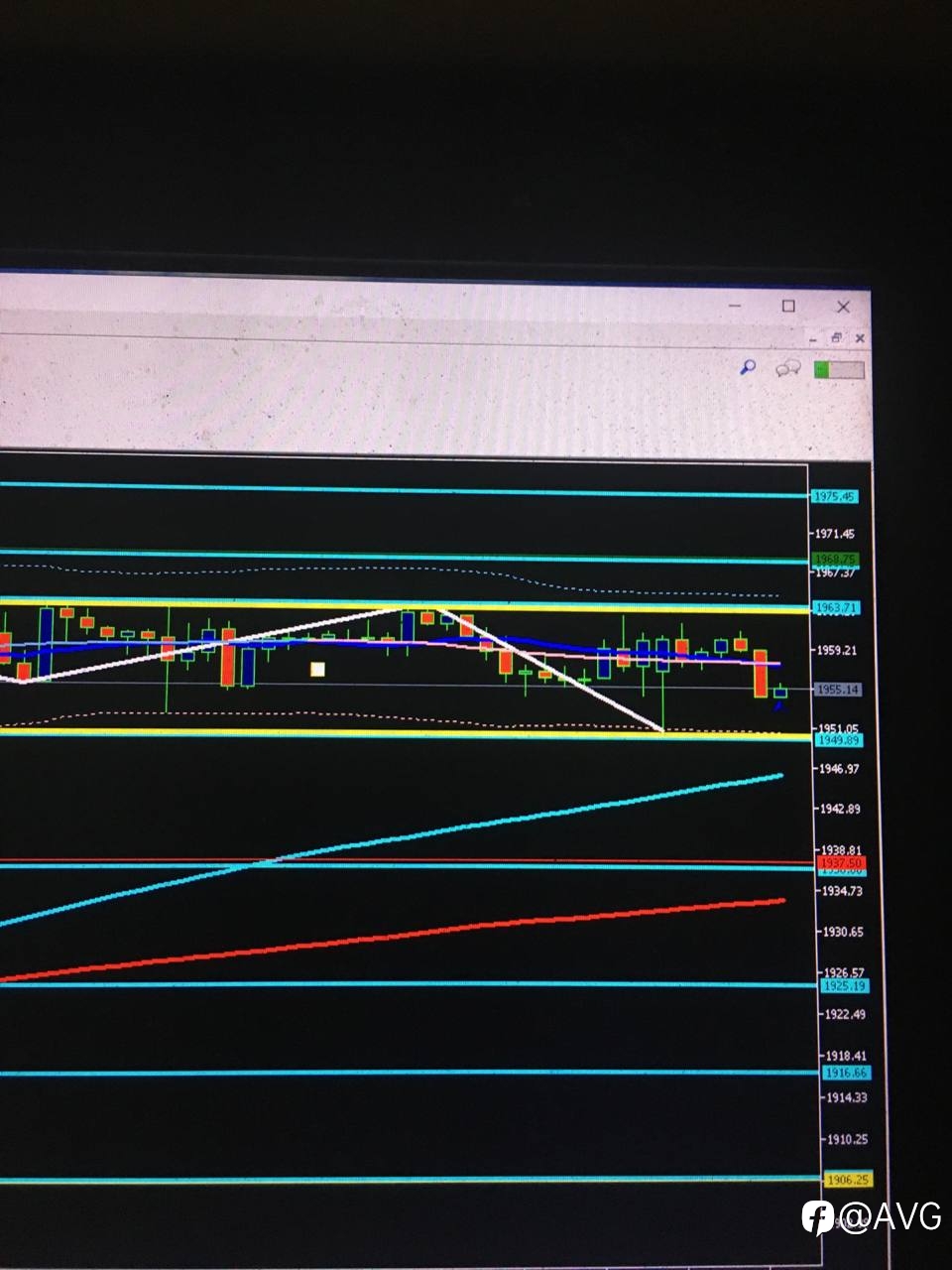Click the yellow 1906.25 price label

coord(849,1180)
